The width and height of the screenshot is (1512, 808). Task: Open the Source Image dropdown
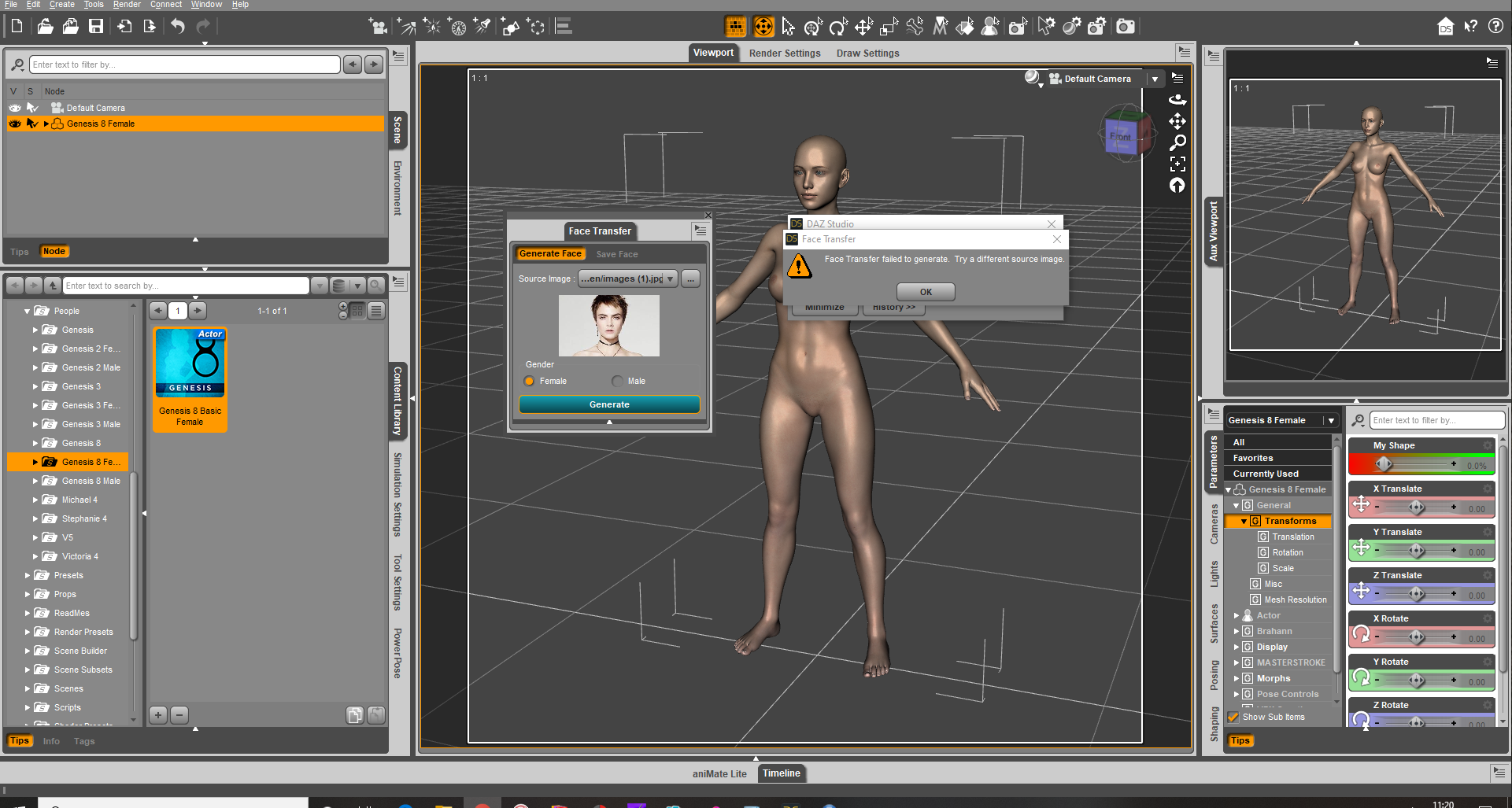[x=670, y=279]
